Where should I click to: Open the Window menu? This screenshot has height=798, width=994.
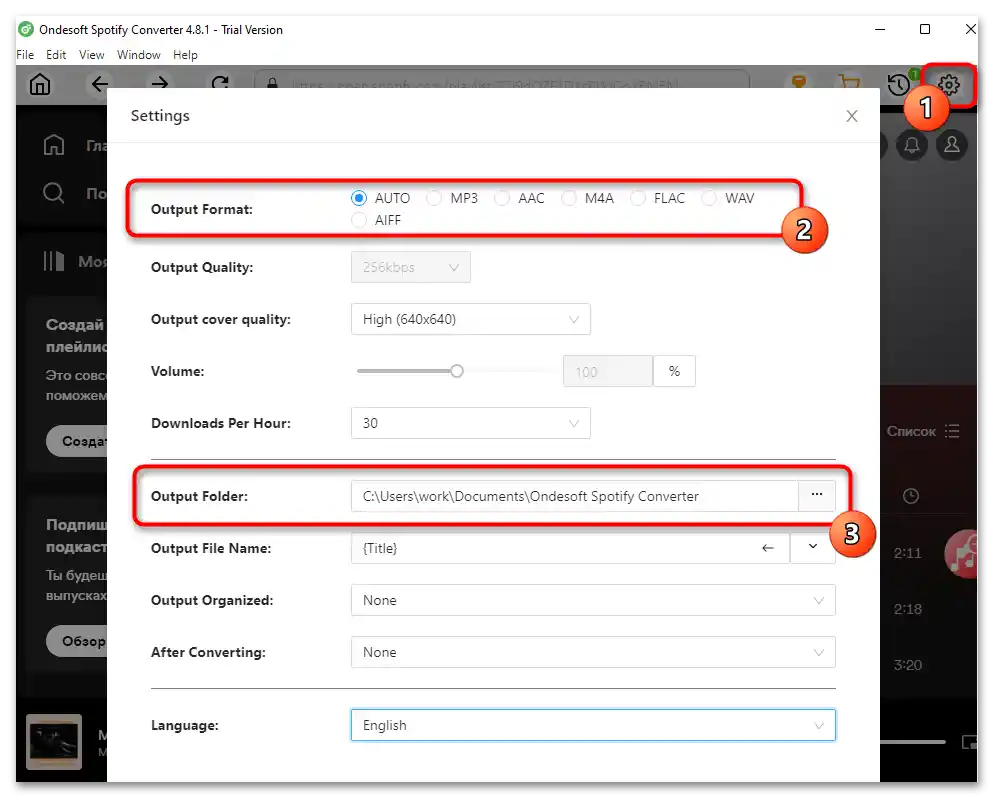coord(138,55)
